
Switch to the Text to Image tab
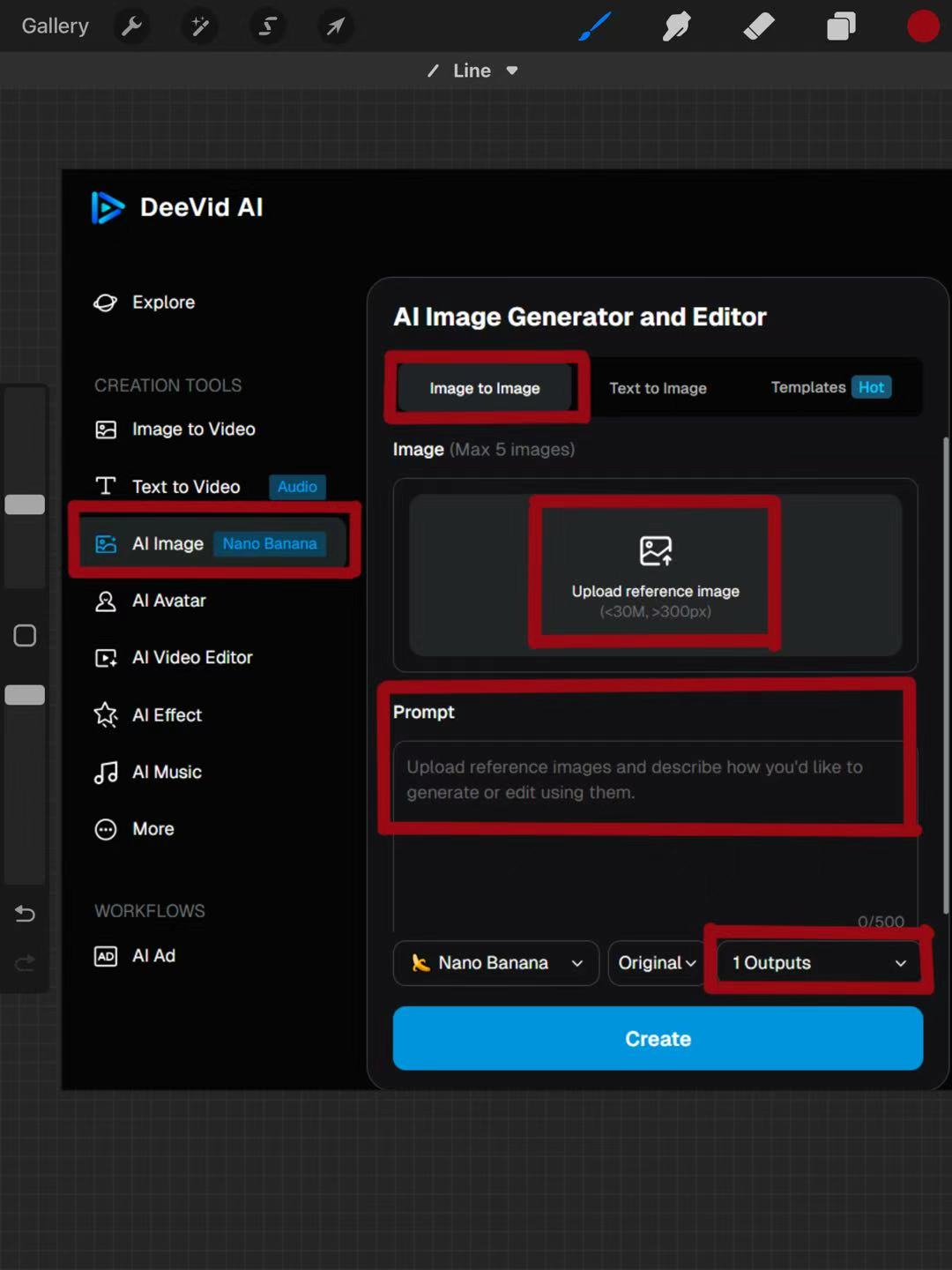click(658, 388)
